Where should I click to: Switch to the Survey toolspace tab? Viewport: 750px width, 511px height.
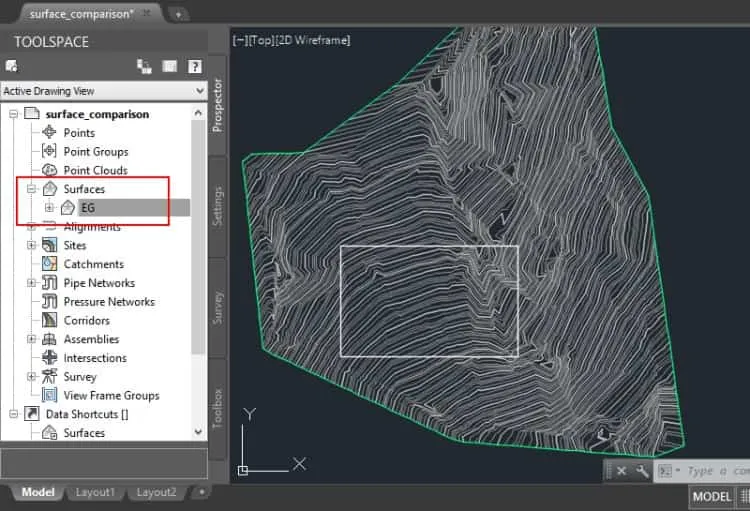[x=218, y=308]
